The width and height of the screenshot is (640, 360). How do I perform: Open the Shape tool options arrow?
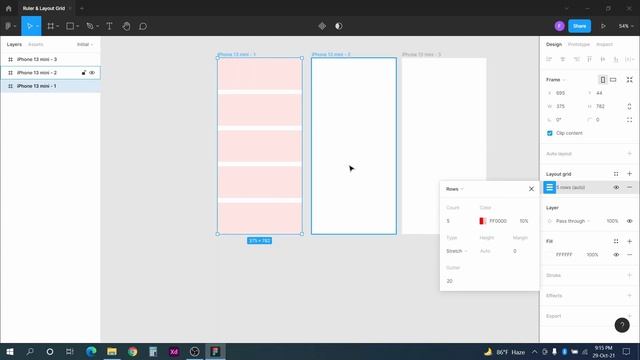pyautogui.click(x=77, y=26)
